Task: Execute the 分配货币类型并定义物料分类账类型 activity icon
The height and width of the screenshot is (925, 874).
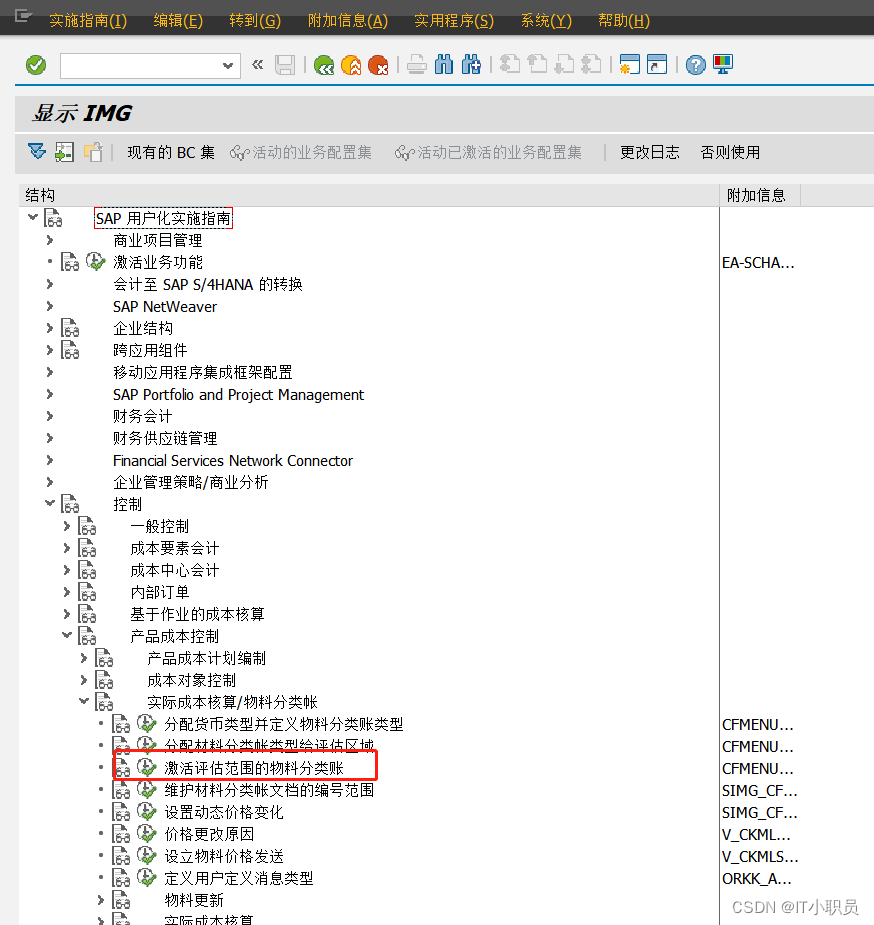Action: coord(147,723)
